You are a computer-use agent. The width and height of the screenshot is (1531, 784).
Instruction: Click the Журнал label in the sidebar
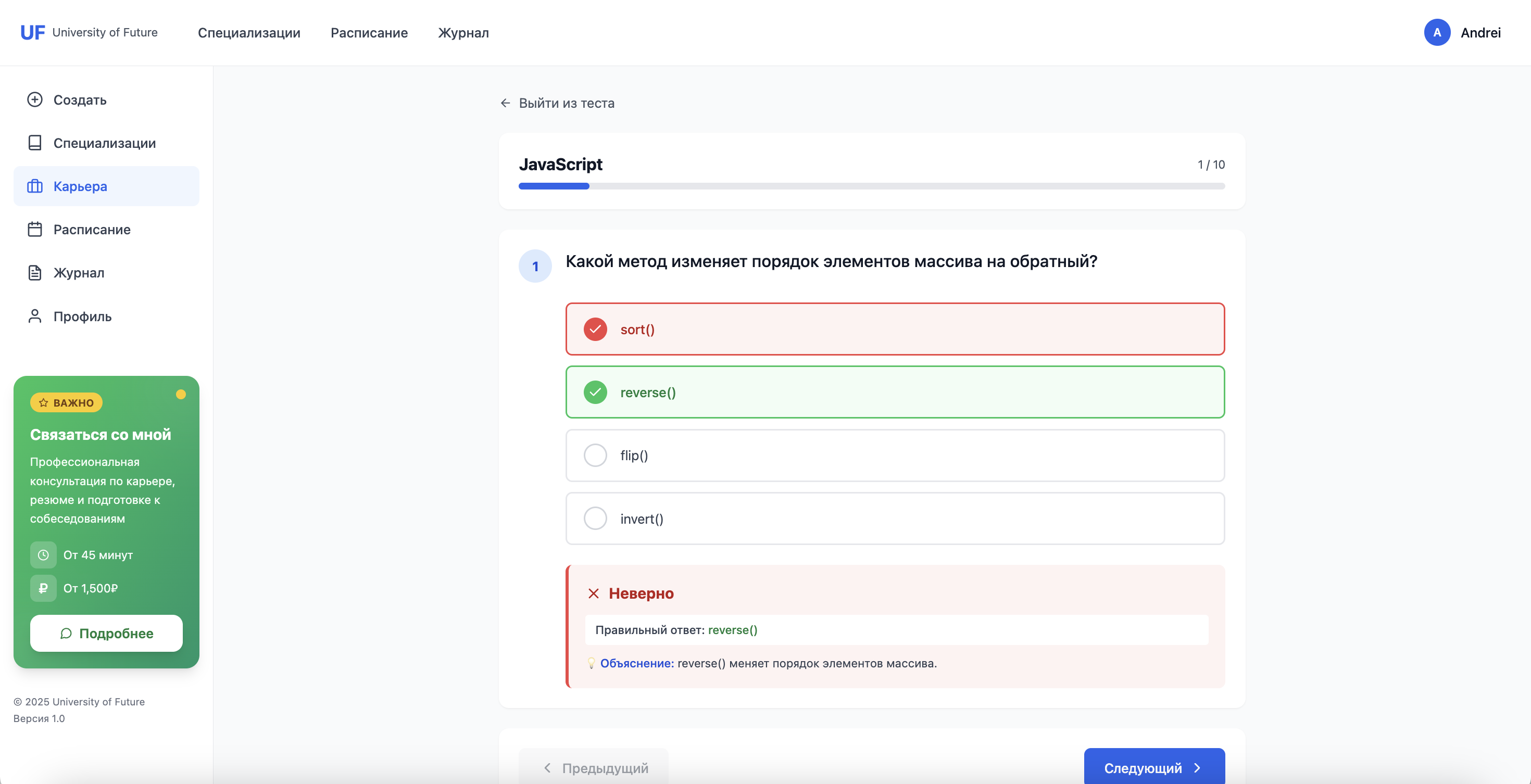[79, 273]
